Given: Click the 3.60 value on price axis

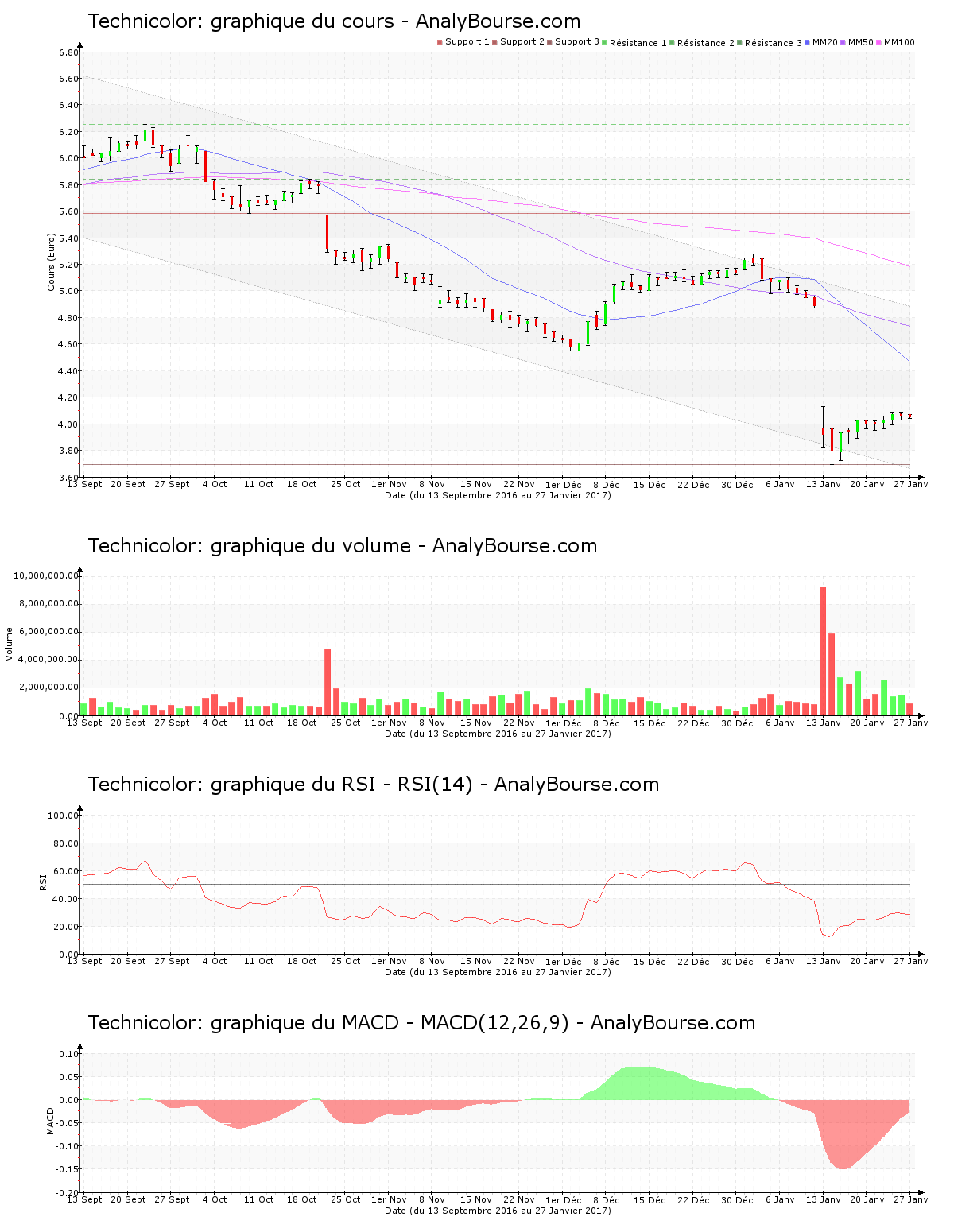Looking at the screenshot, I should pyautogui.click(x=68, y=478).
